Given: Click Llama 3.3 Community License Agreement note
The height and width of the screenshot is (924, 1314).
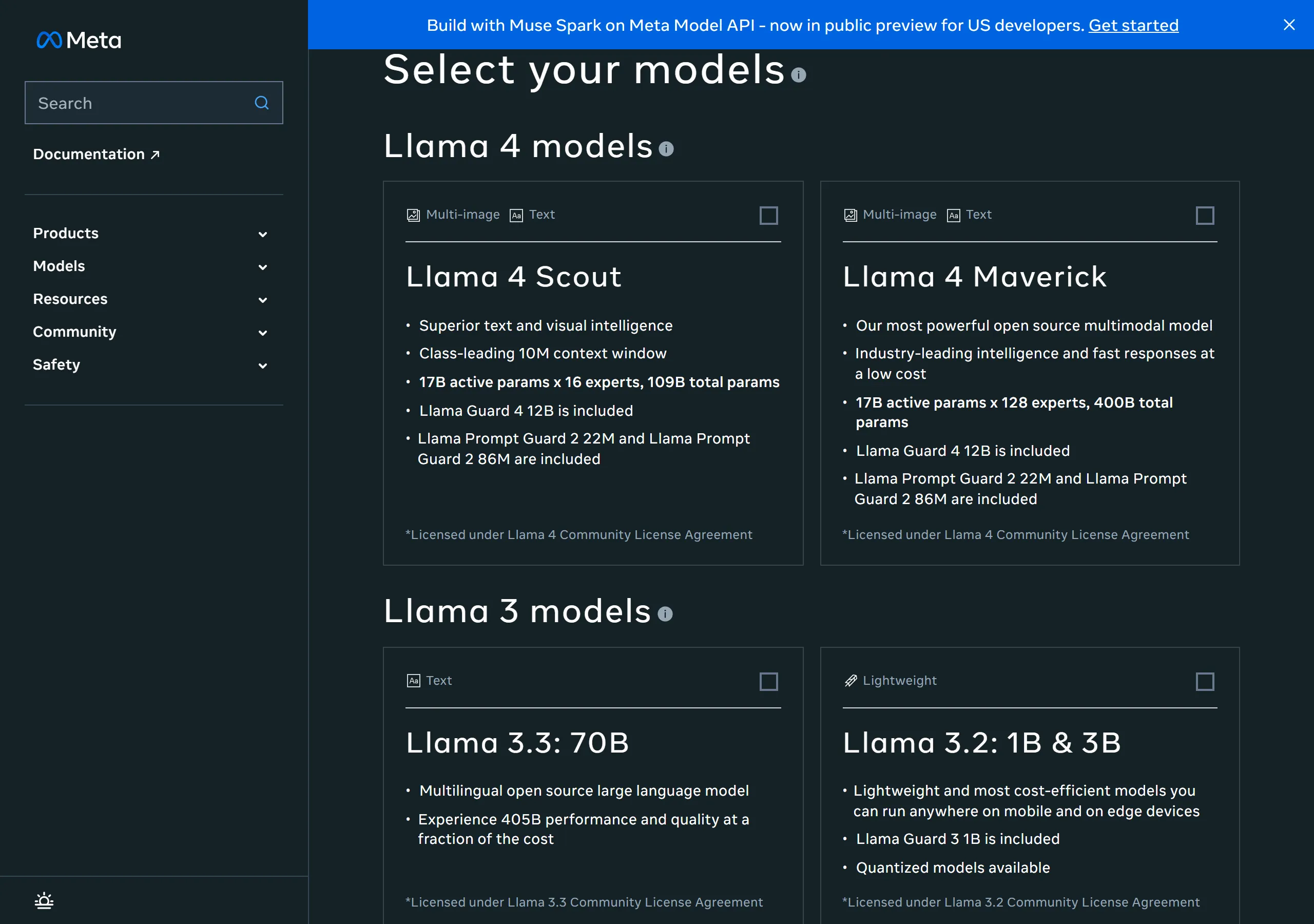Looking at the screenshot, I should click(584, 902).
